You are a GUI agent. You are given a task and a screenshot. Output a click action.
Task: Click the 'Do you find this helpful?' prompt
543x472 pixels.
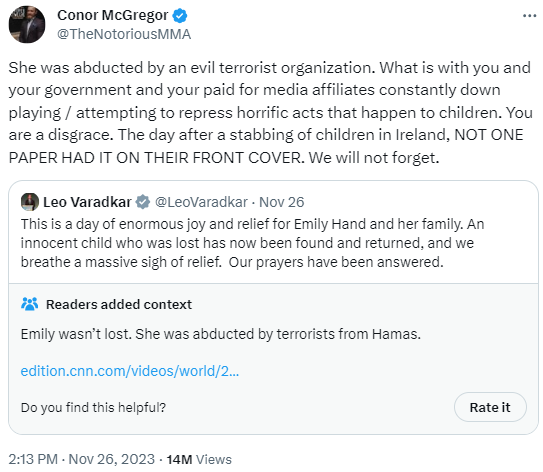[94, 408]
